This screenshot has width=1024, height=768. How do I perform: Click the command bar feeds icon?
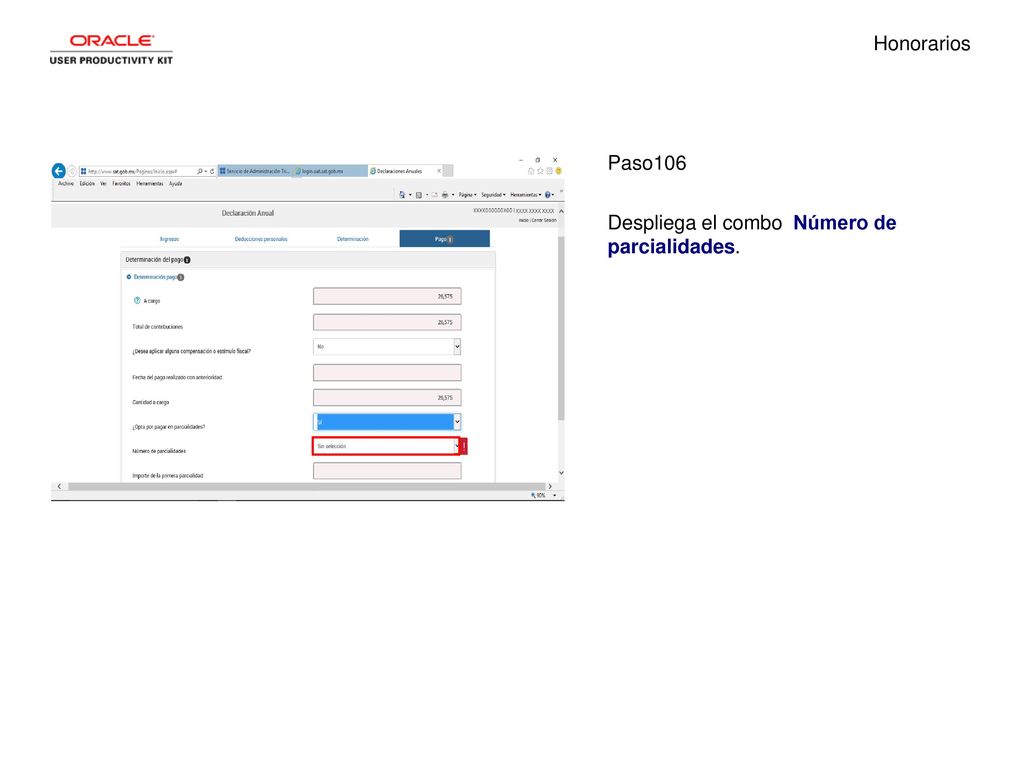(x=419, y=195)
